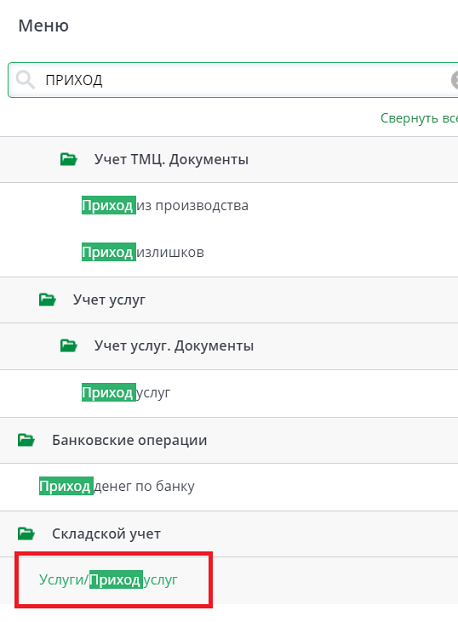Click folder icon beside Учет ТМЦ. Документы
The height and width of the screenshot is (622, 458).
68,159
